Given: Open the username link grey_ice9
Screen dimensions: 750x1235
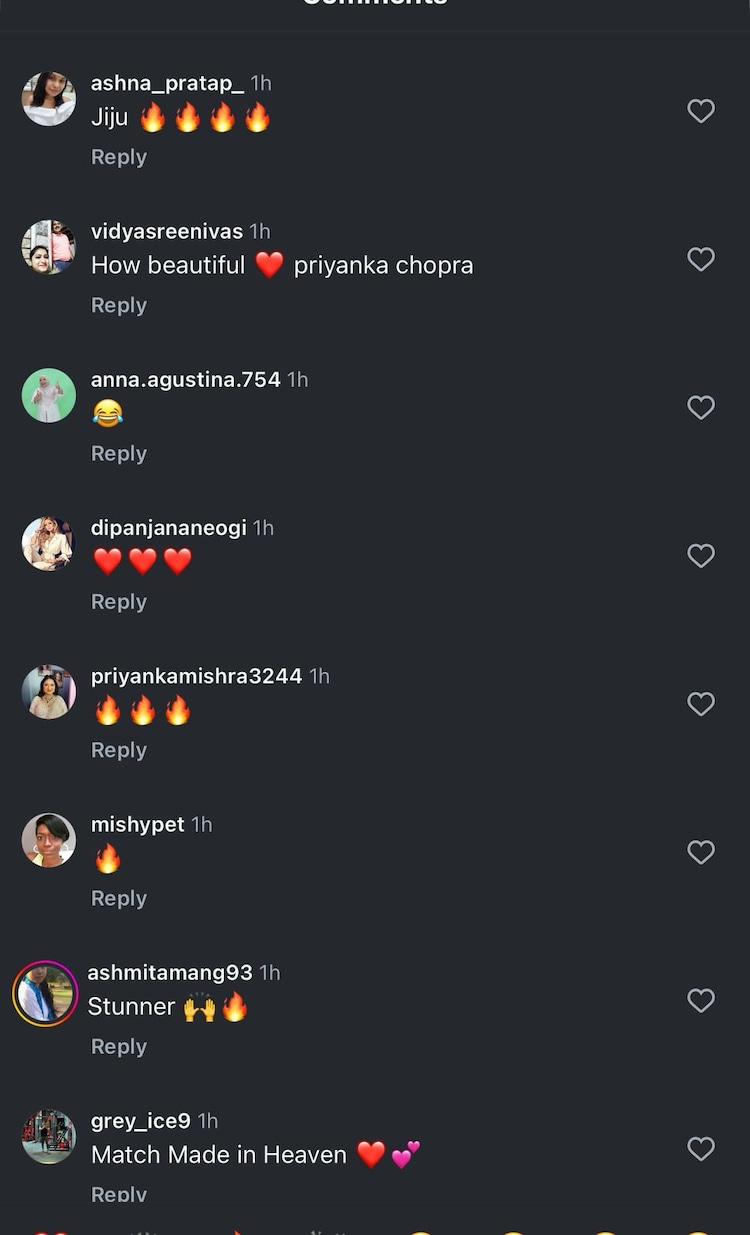Looking at the screenshot, I should [141, 1120].
